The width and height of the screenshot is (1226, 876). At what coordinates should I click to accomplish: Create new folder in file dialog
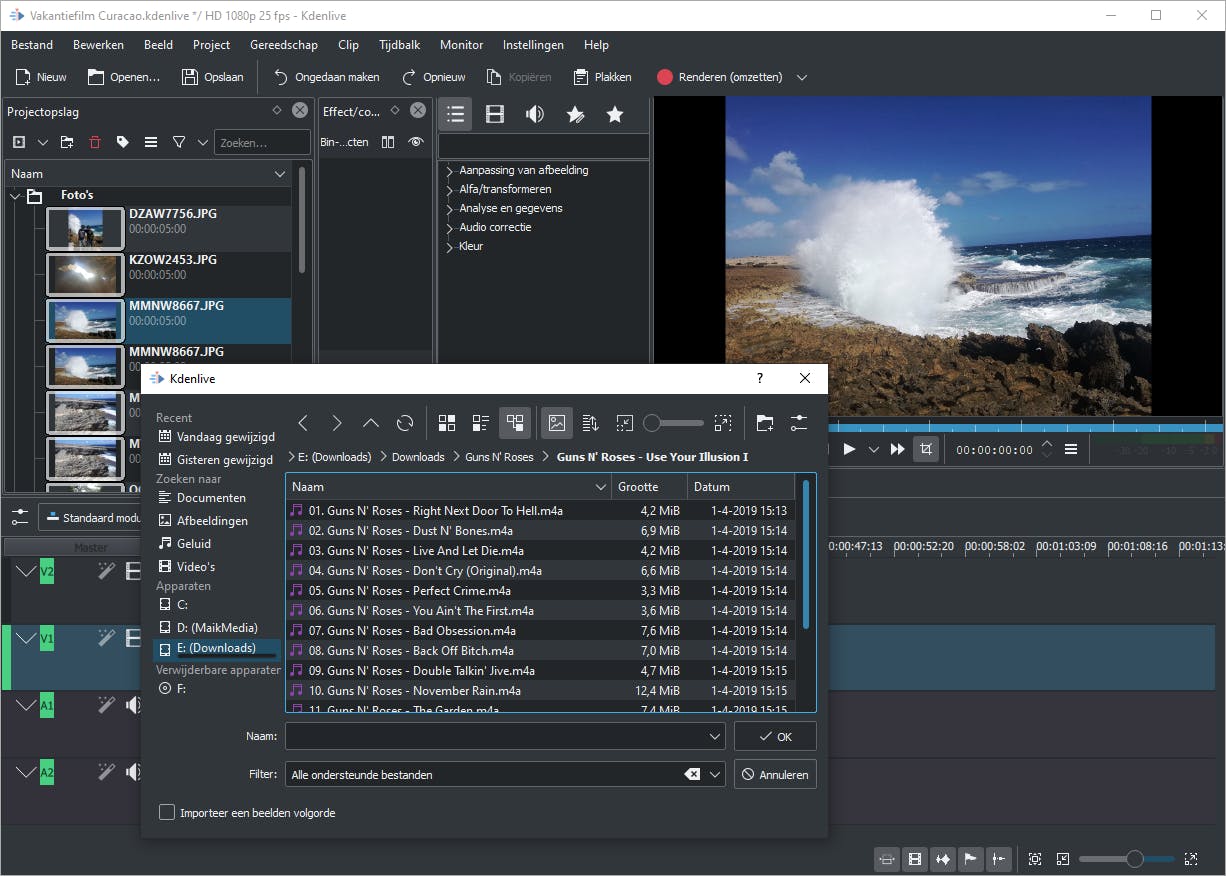coord(765,423)
